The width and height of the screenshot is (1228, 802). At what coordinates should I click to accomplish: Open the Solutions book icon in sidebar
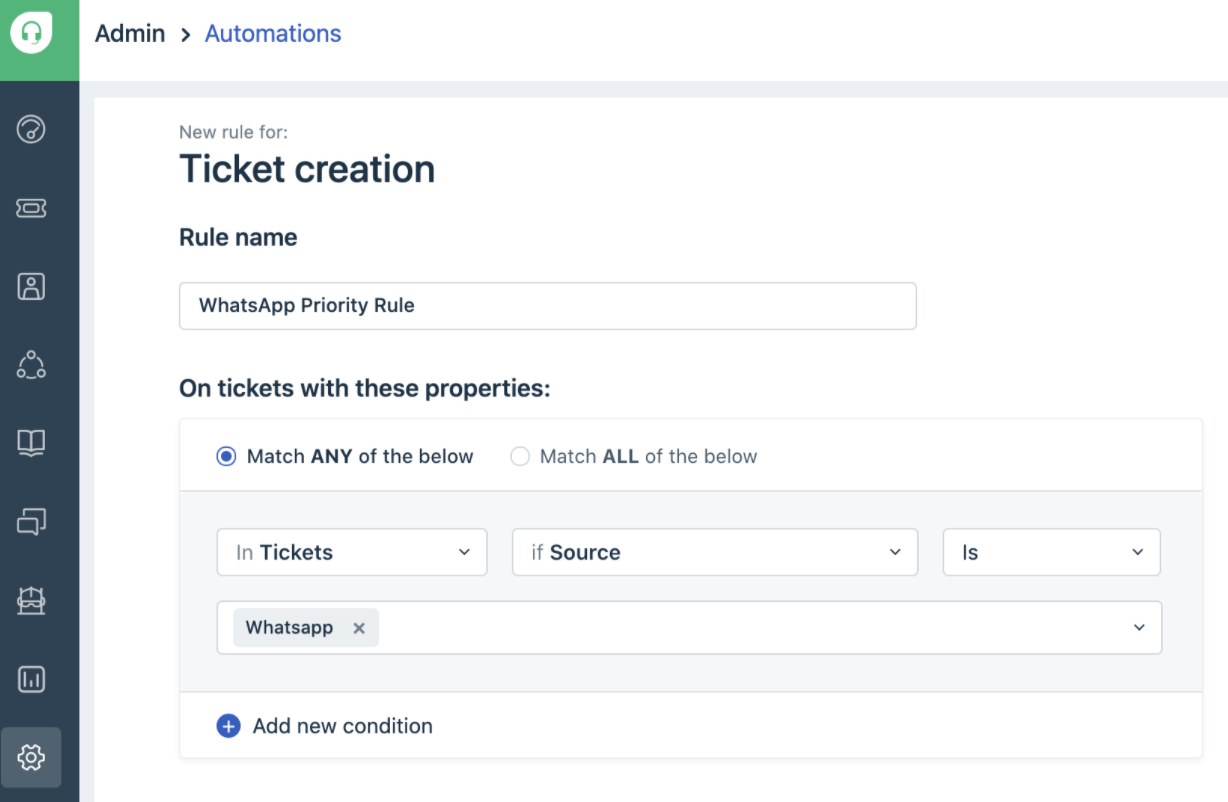coord(31,443)
